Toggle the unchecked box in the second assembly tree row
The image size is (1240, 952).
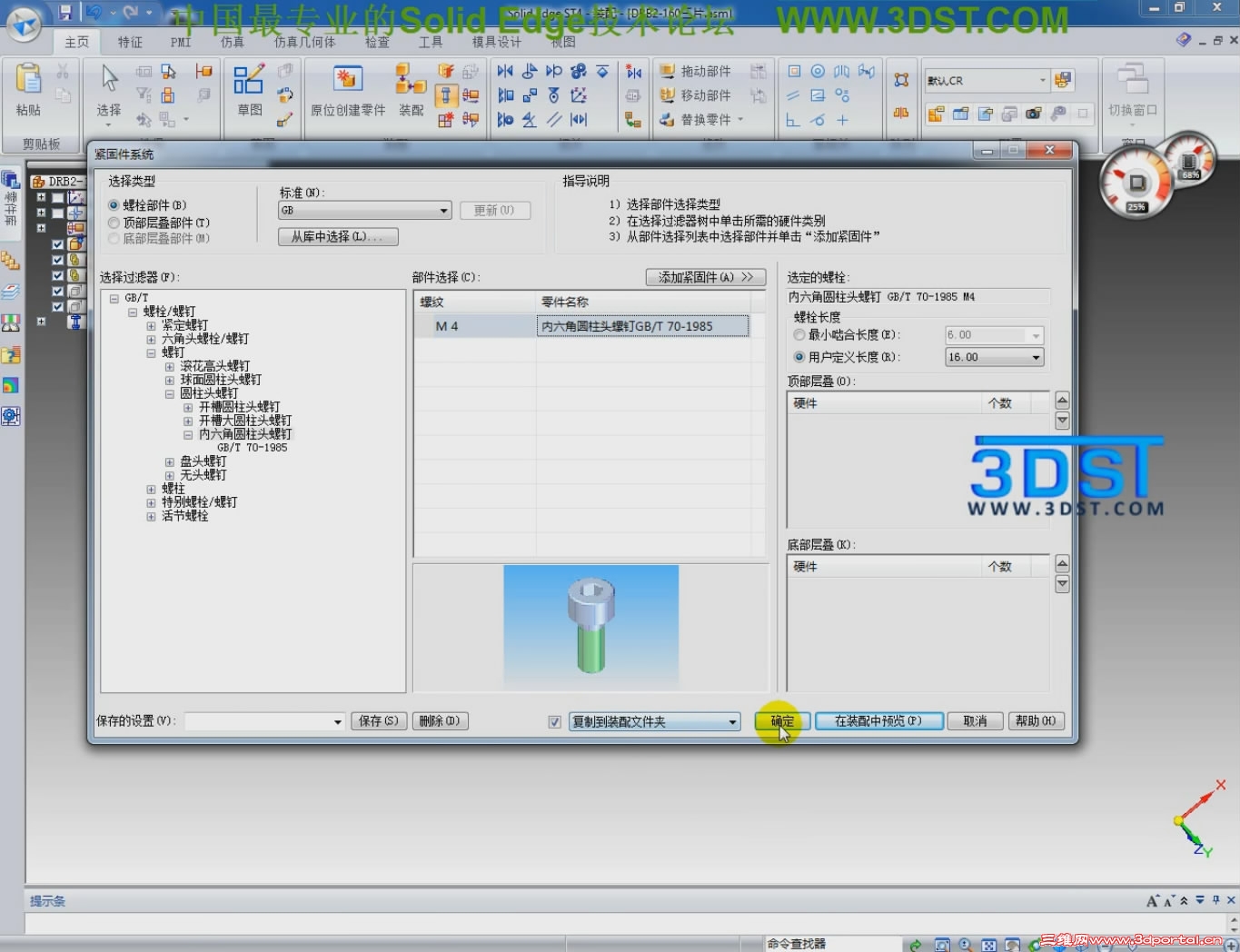[57, 213]
